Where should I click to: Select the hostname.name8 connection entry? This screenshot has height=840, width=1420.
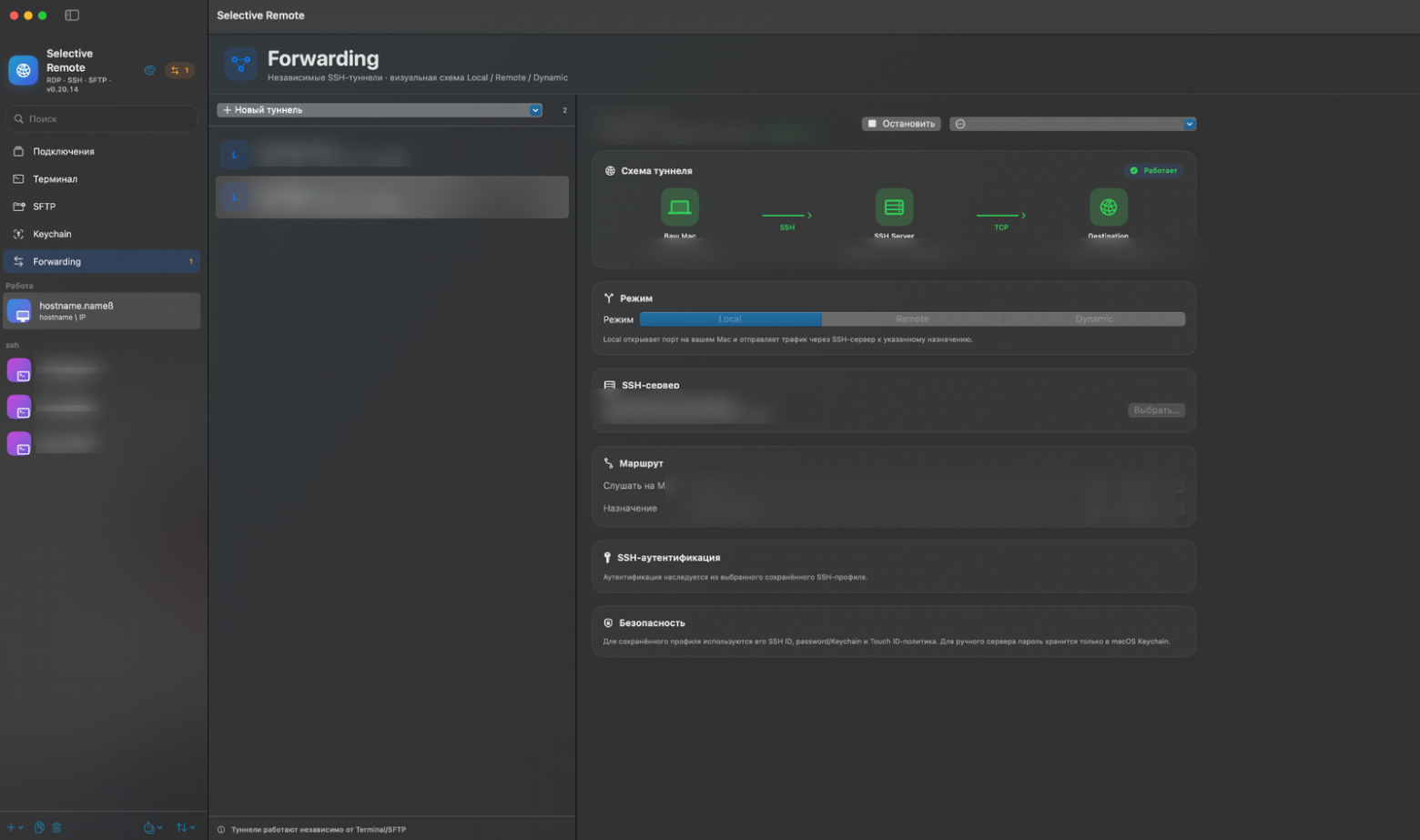click(x=102, y=311)
